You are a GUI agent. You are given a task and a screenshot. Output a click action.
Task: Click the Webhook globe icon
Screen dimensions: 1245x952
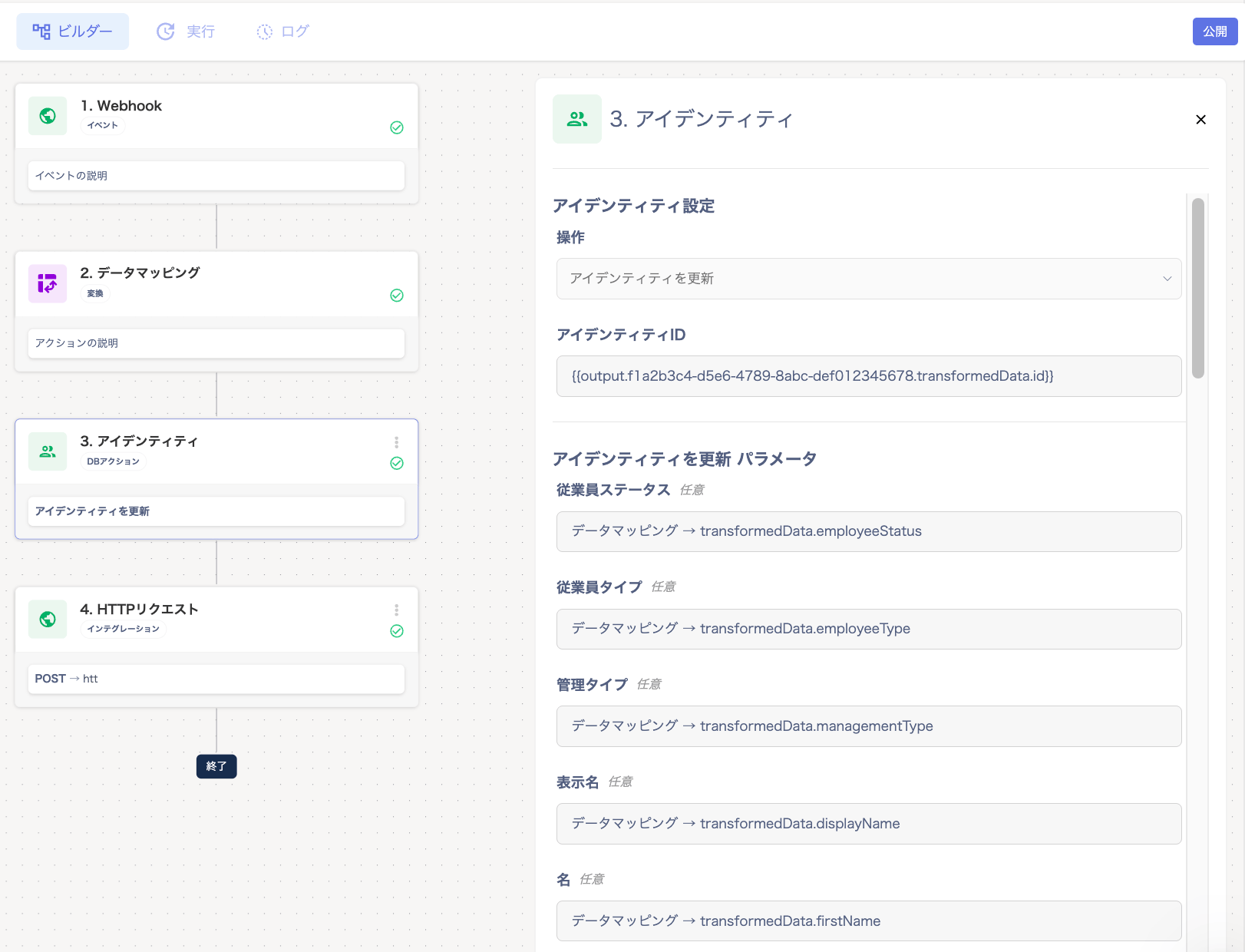click(x=48, y=116)
